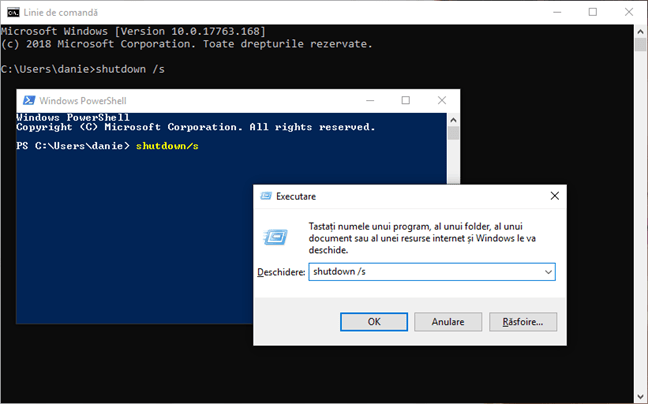Minimize the Windows PowerShell window

[x=370, y=100]
